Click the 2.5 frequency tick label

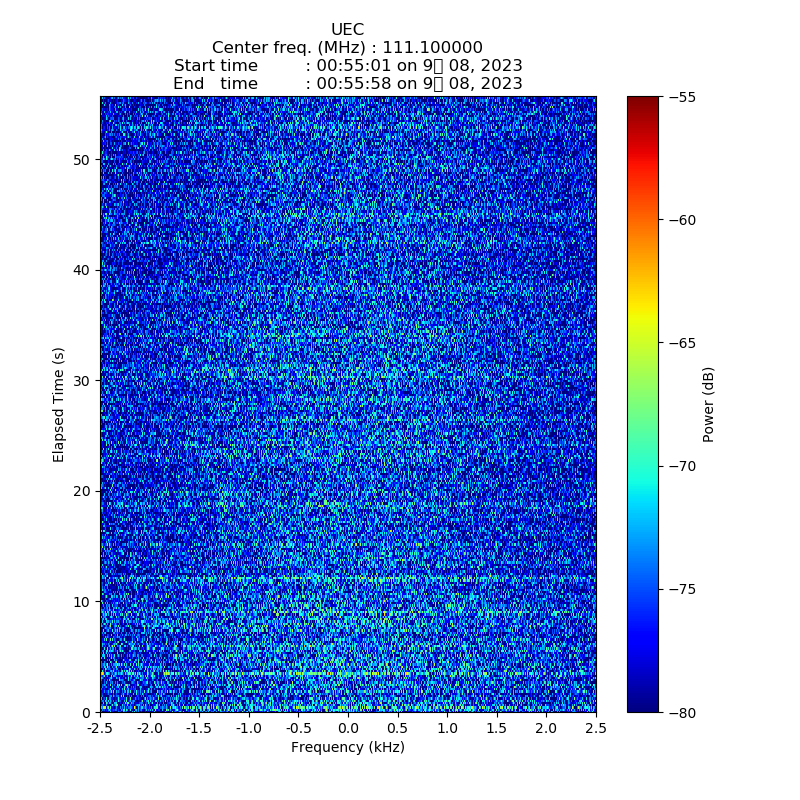click(x=596, y=727)
